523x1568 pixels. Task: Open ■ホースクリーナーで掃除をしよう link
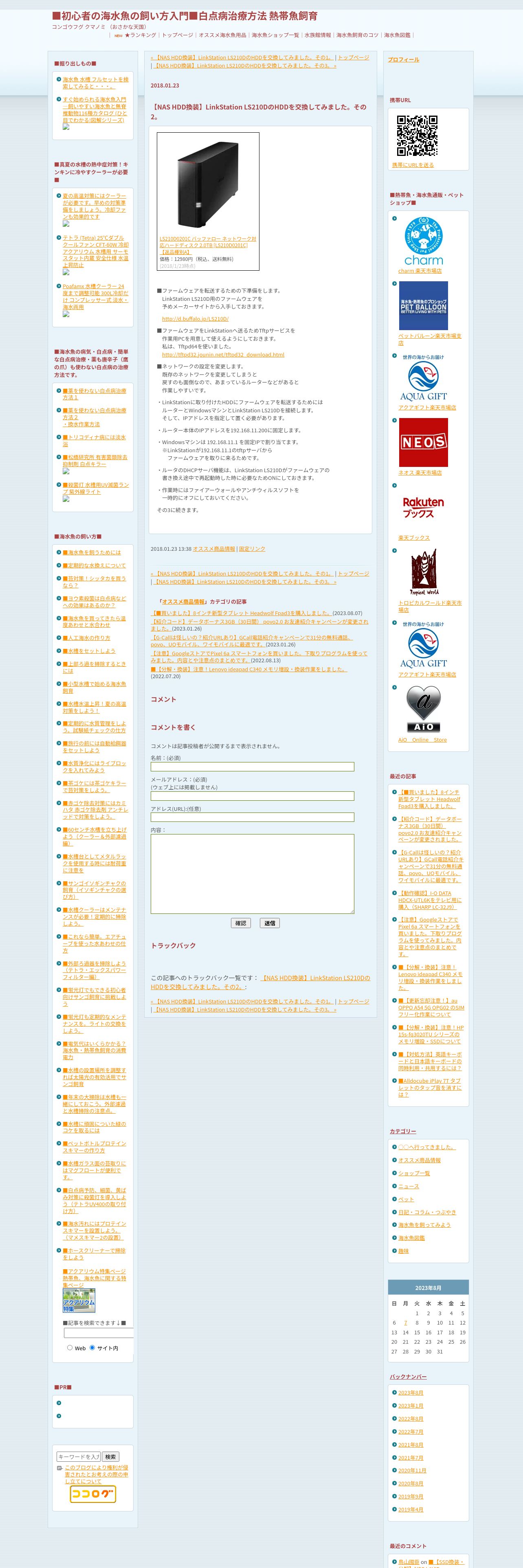[94, 1253]
